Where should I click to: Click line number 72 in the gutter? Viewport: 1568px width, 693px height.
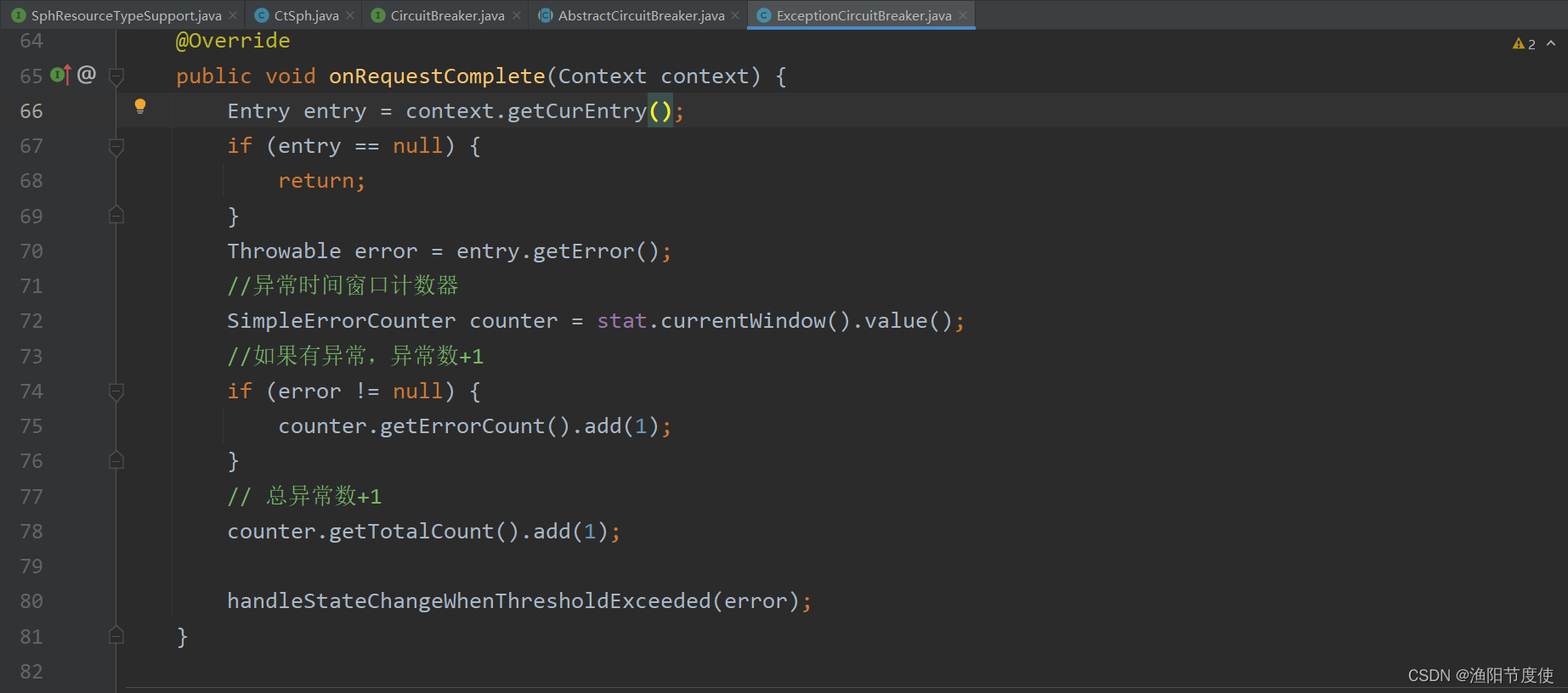pos(31,321)
